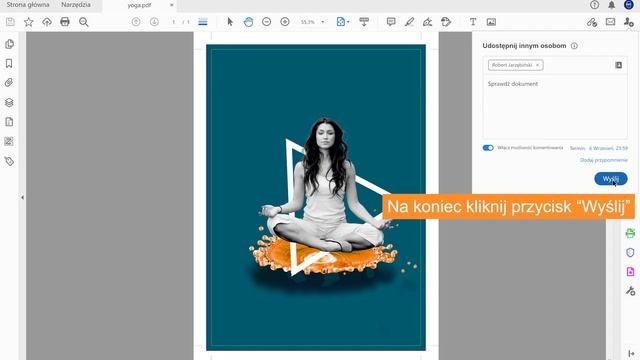Upload file to cloud icon
This screenshot has height=360, width=640.
(47, 22)
